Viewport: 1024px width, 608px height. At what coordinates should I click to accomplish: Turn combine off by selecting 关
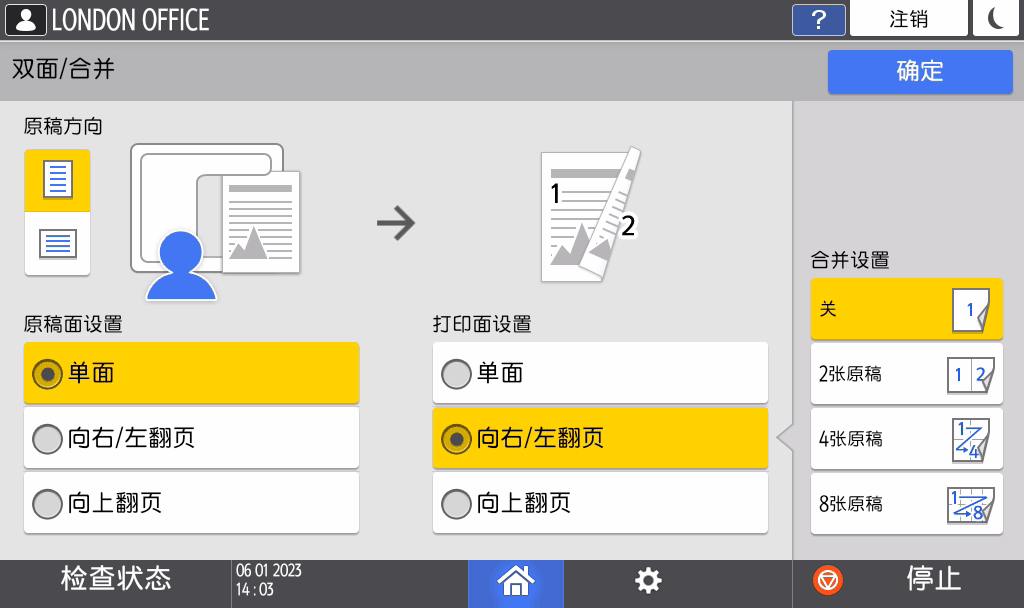tap(905, 310)
